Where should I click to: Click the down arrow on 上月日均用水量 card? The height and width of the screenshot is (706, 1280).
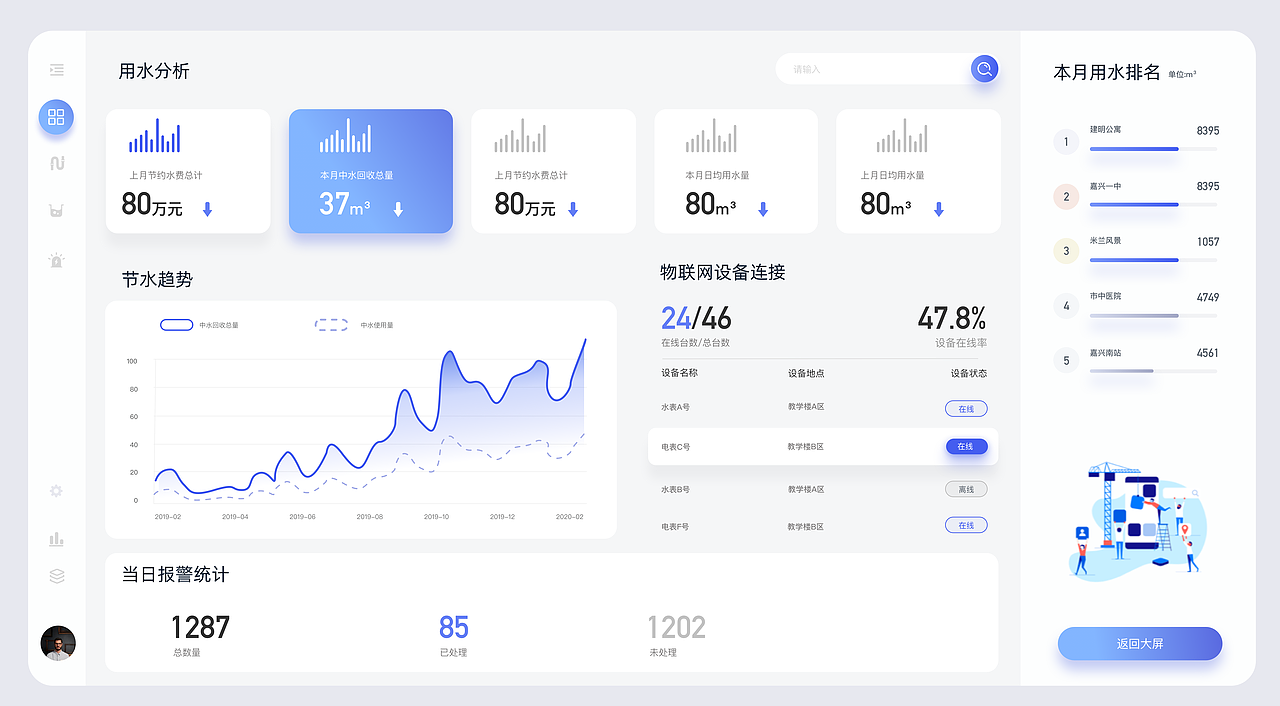pyautogui.click(x=938, y=210)
